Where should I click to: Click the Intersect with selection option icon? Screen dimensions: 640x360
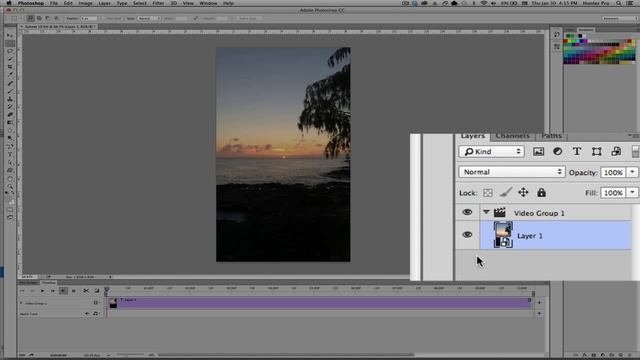(x=56, y=18)
